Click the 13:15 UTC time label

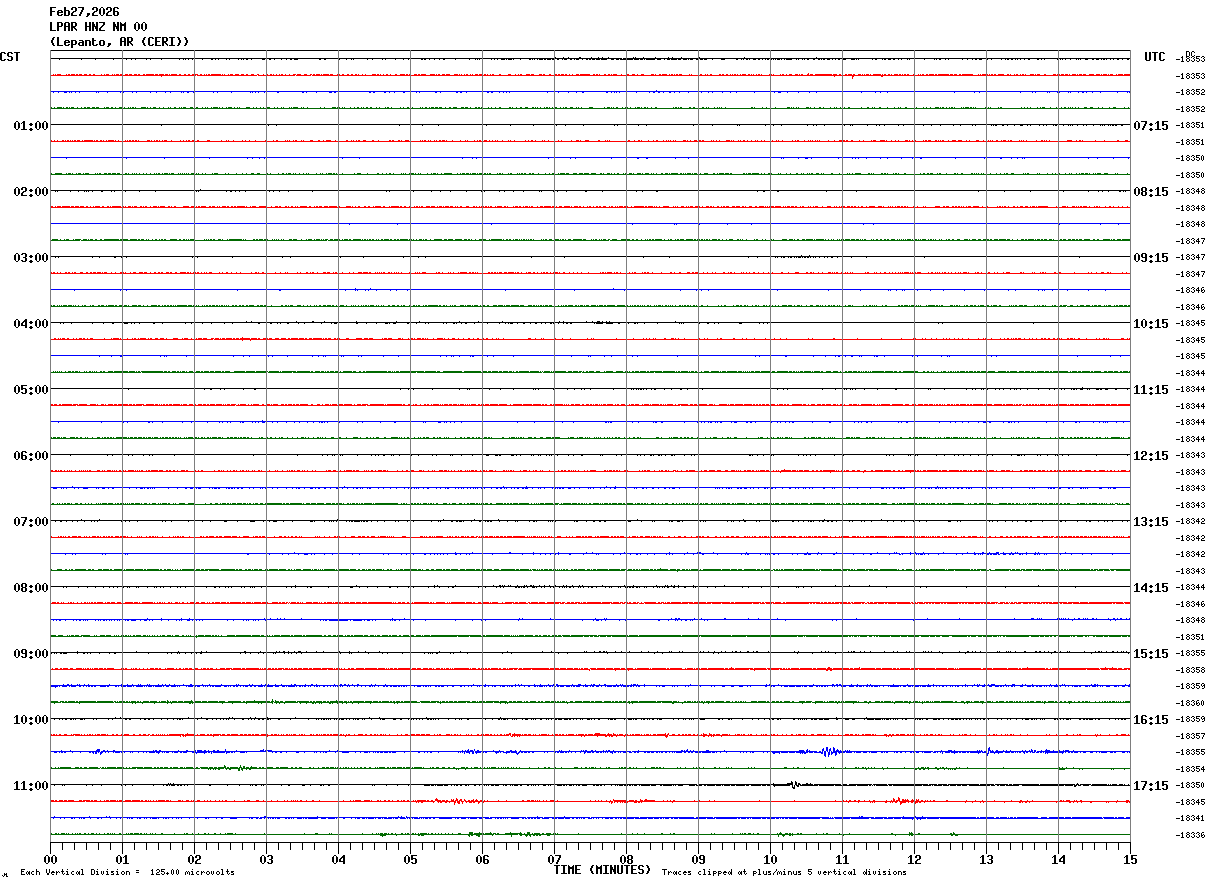[1150, 522]
